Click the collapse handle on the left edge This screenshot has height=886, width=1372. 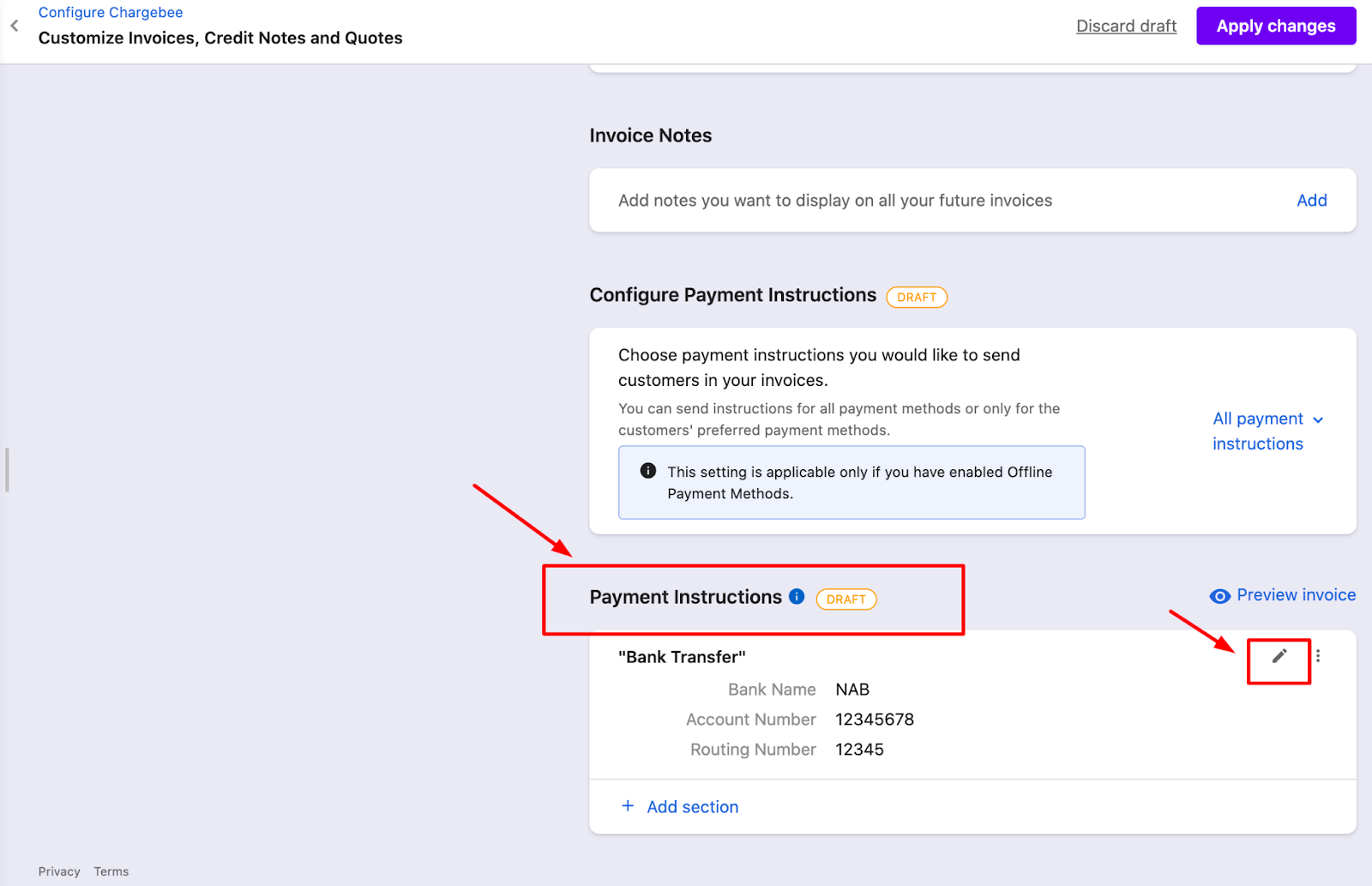(7, 470)
